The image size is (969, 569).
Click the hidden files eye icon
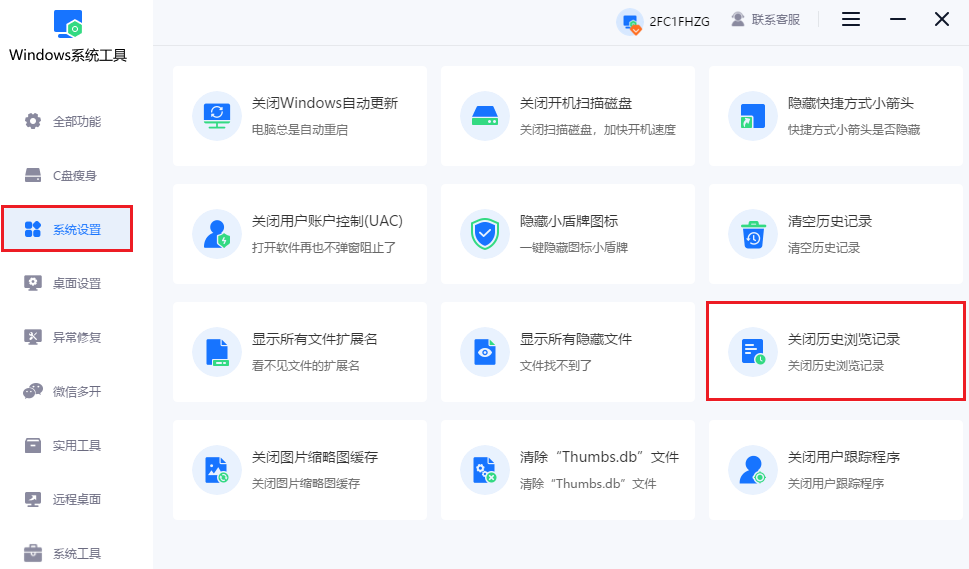485,352
